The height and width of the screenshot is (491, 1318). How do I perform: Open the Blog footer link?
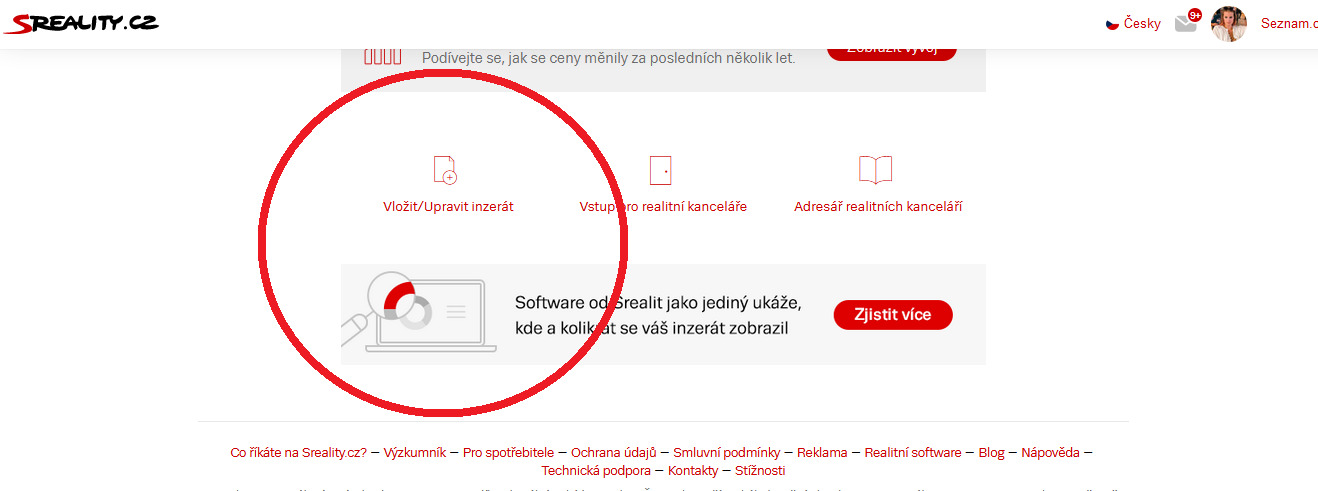(991, 453)
